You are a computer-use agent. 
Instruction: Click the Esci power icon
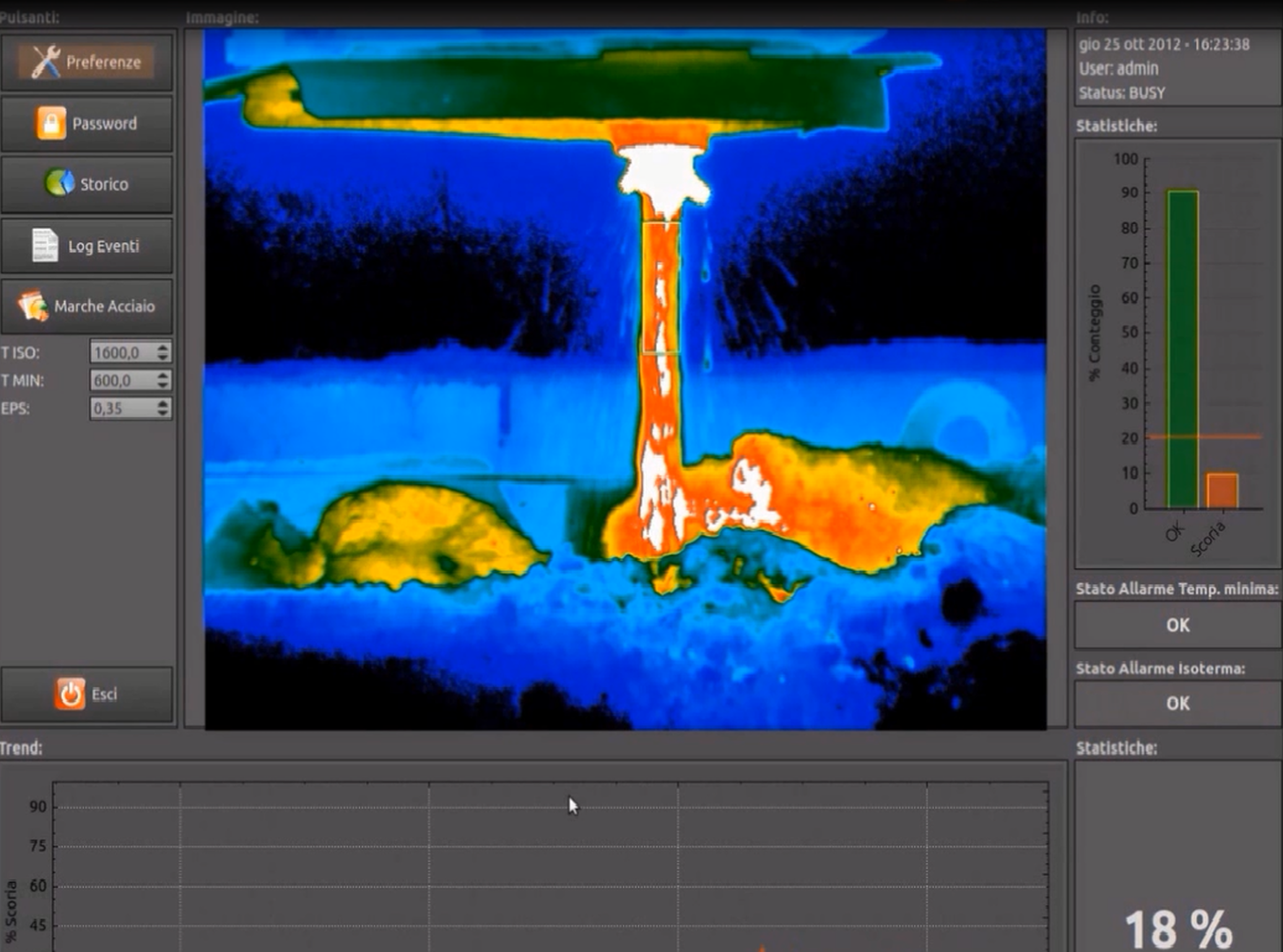[x=69, y=694]
